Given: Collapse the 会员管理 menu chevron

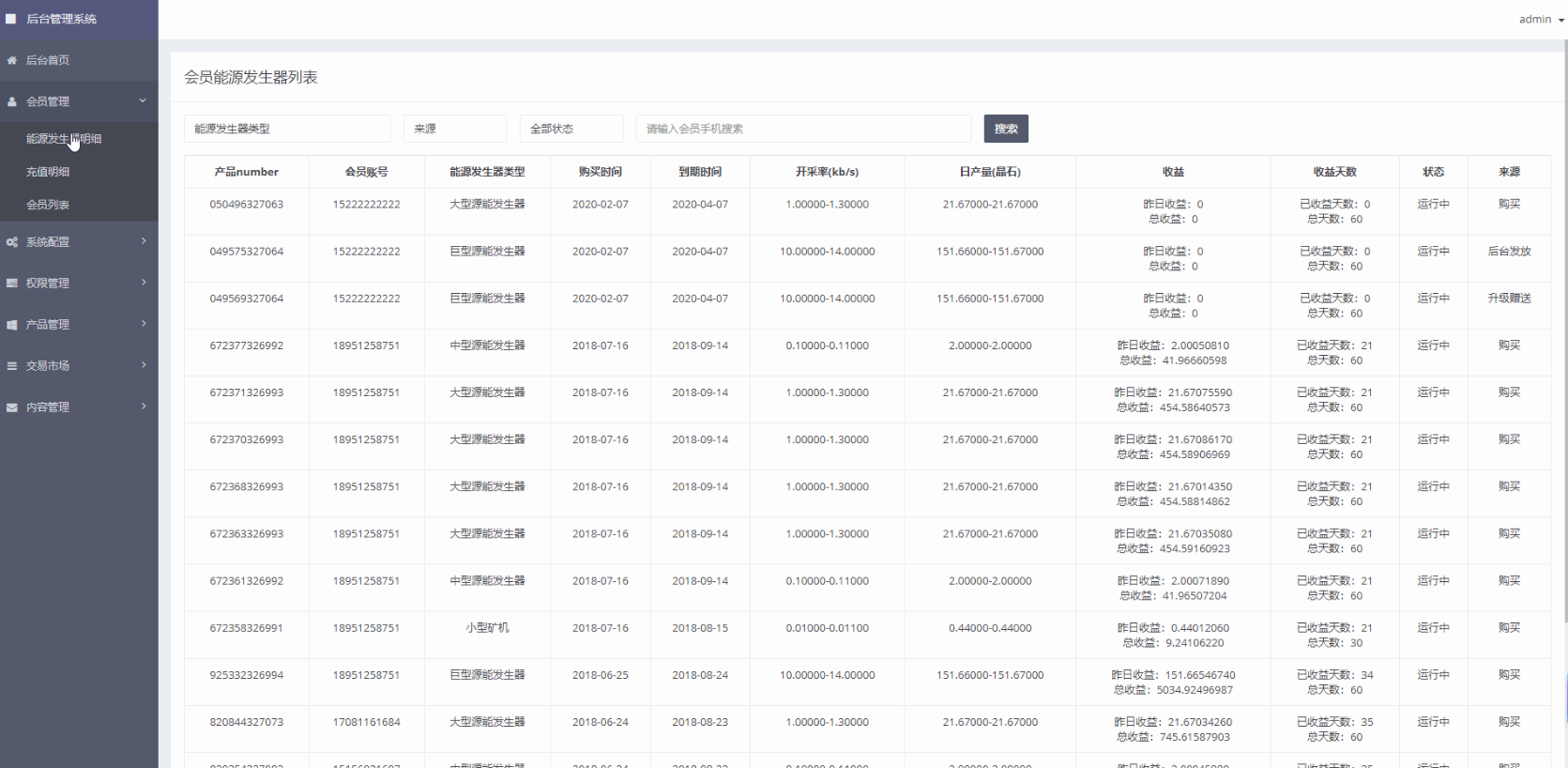Looking at the screenshot, I should pos(143,100).
